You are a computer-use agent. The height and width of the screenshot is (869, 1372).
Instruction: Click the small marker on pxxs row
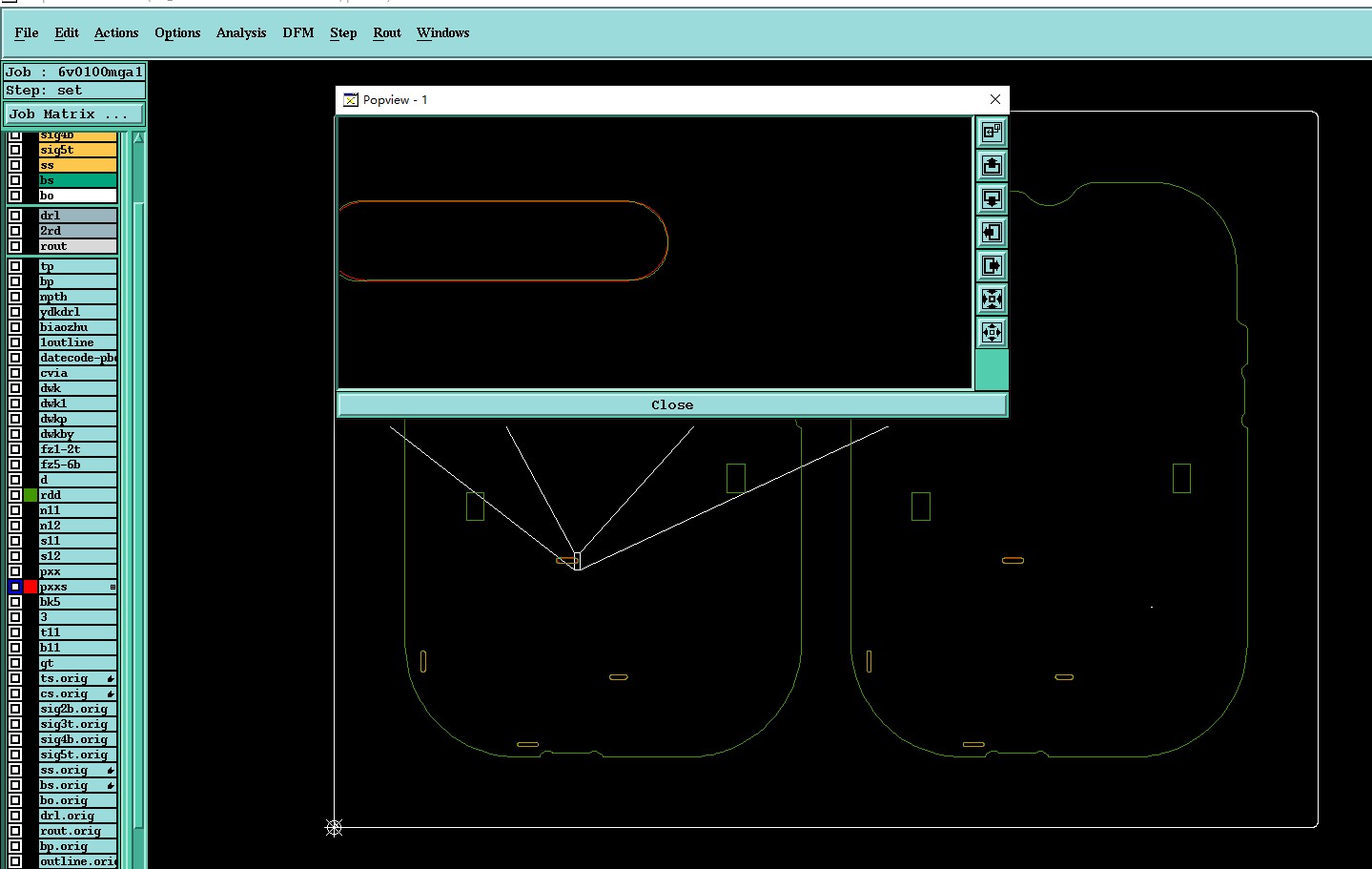[113, 587]
